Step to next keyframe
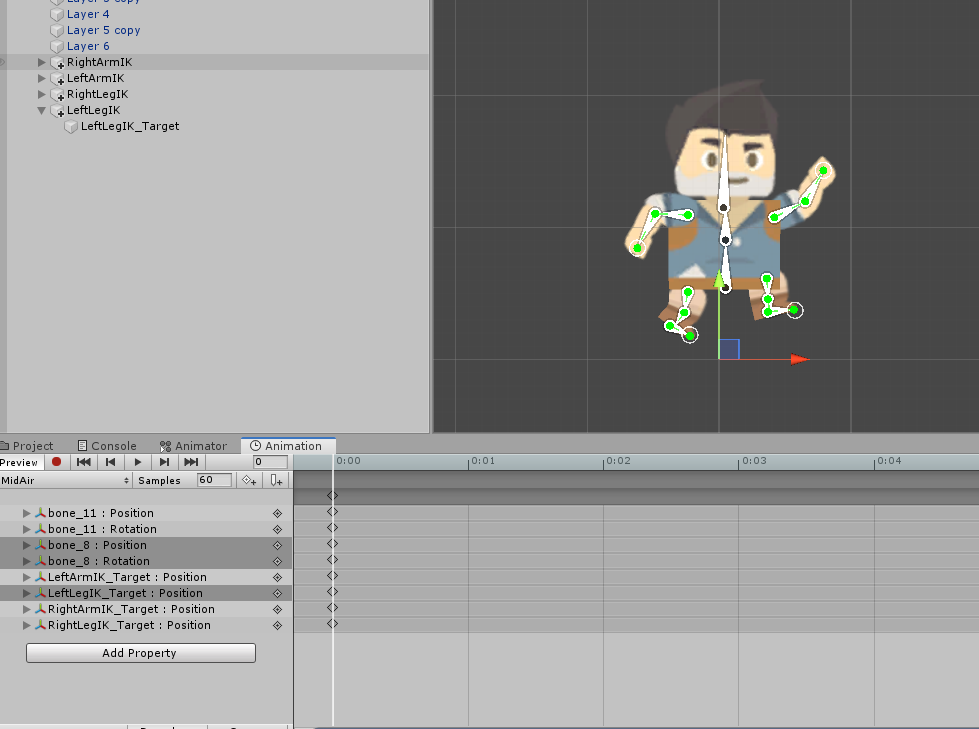Image resolution: width=979 pixels, height=729 pixels. [x=164, y=462]
